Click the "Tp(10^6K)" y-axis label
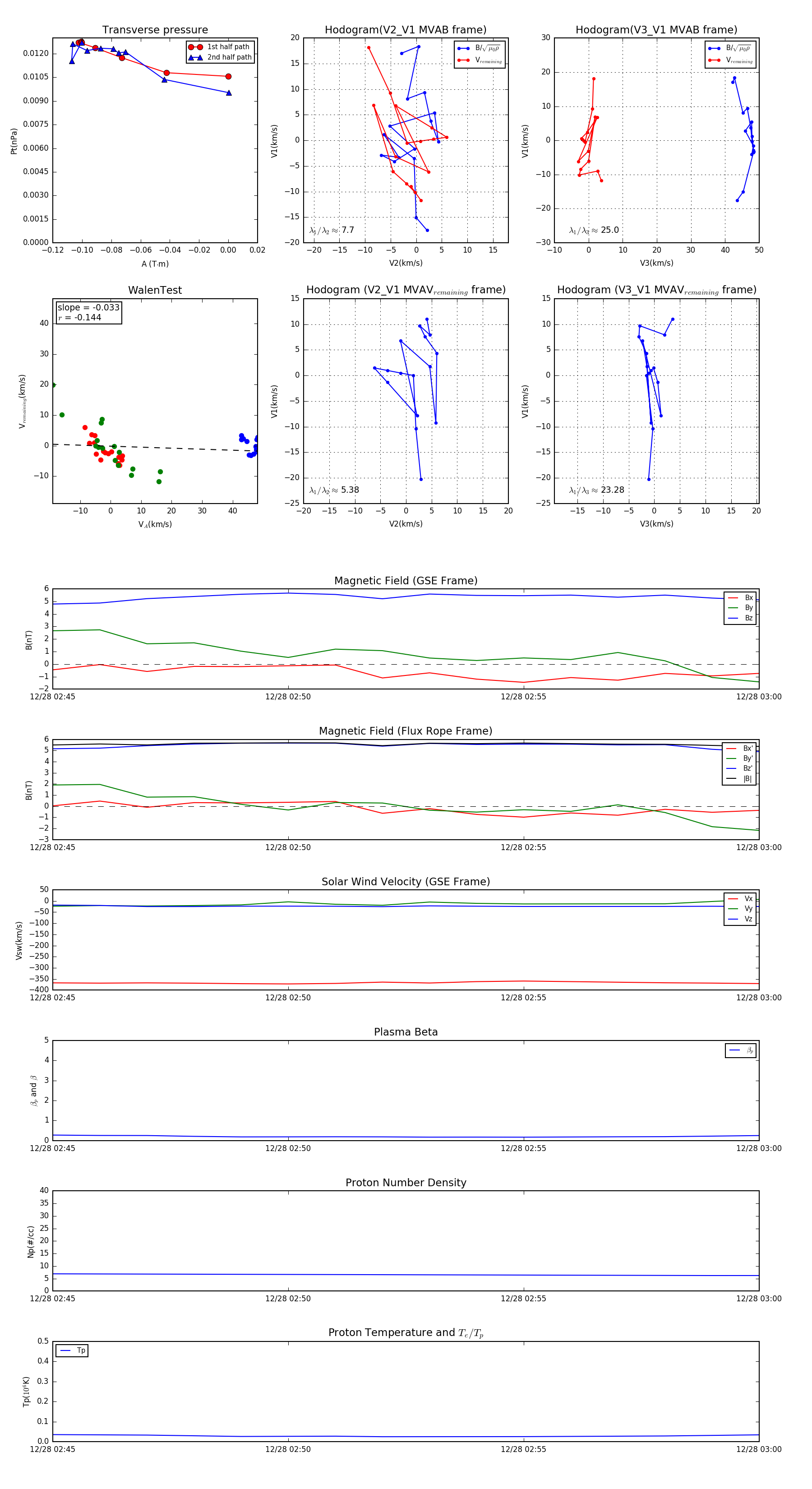 [x=26, y=1392]
